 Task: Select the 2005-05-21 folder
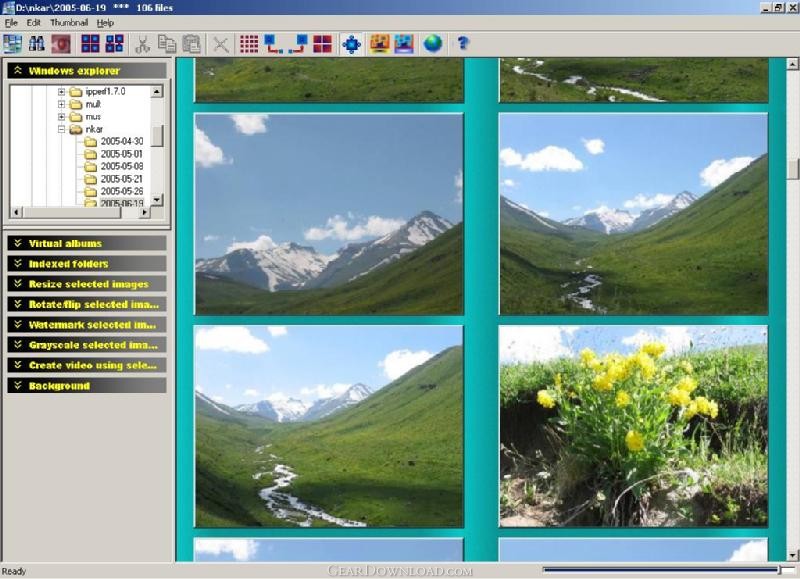point(121,179)
